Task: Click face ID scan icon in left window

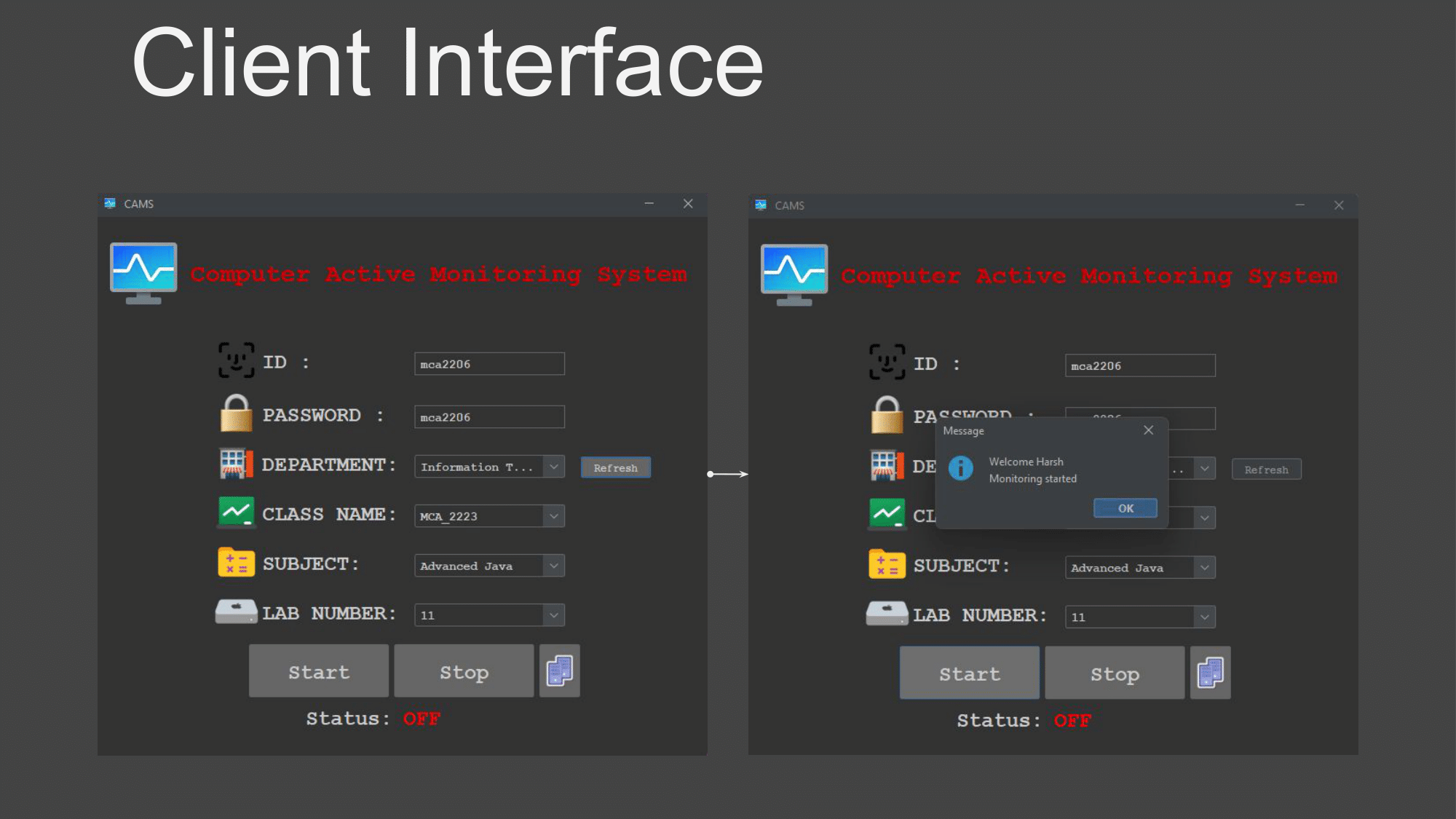Action: click(x=237, y=360)
